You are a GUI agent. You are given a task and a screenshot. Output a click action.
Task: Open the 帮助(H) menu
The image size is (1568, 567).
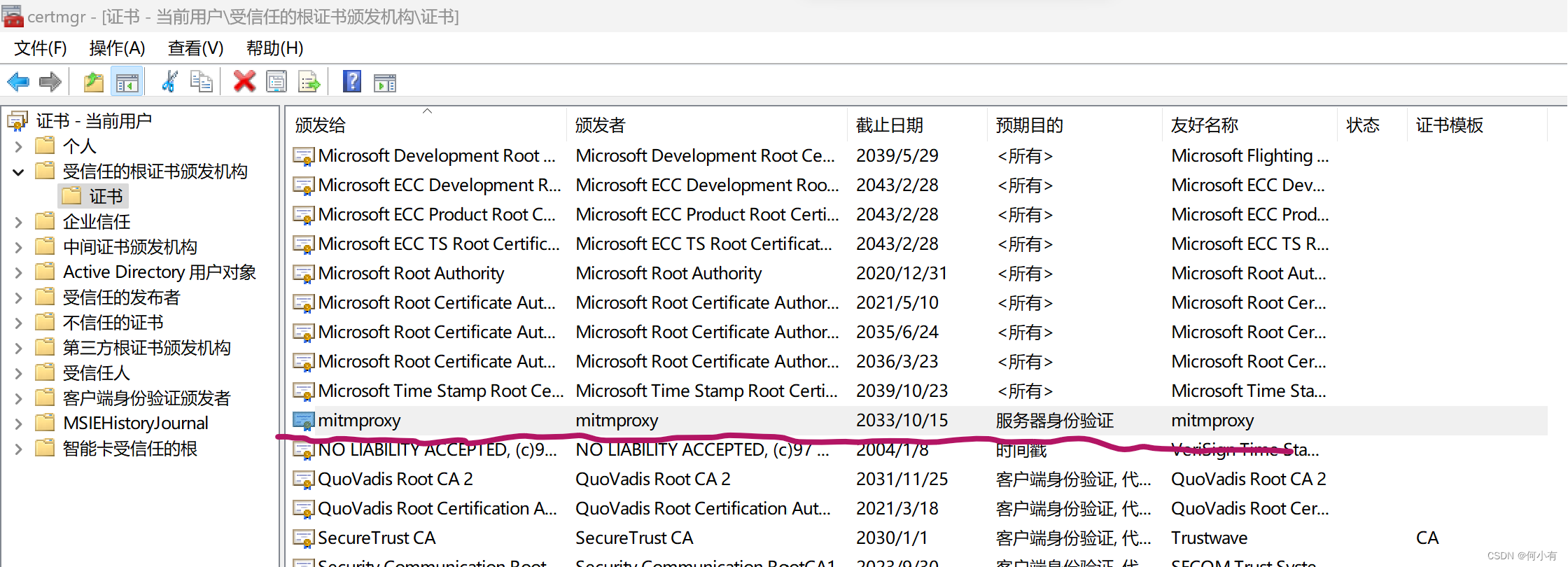tap(274, 48)
